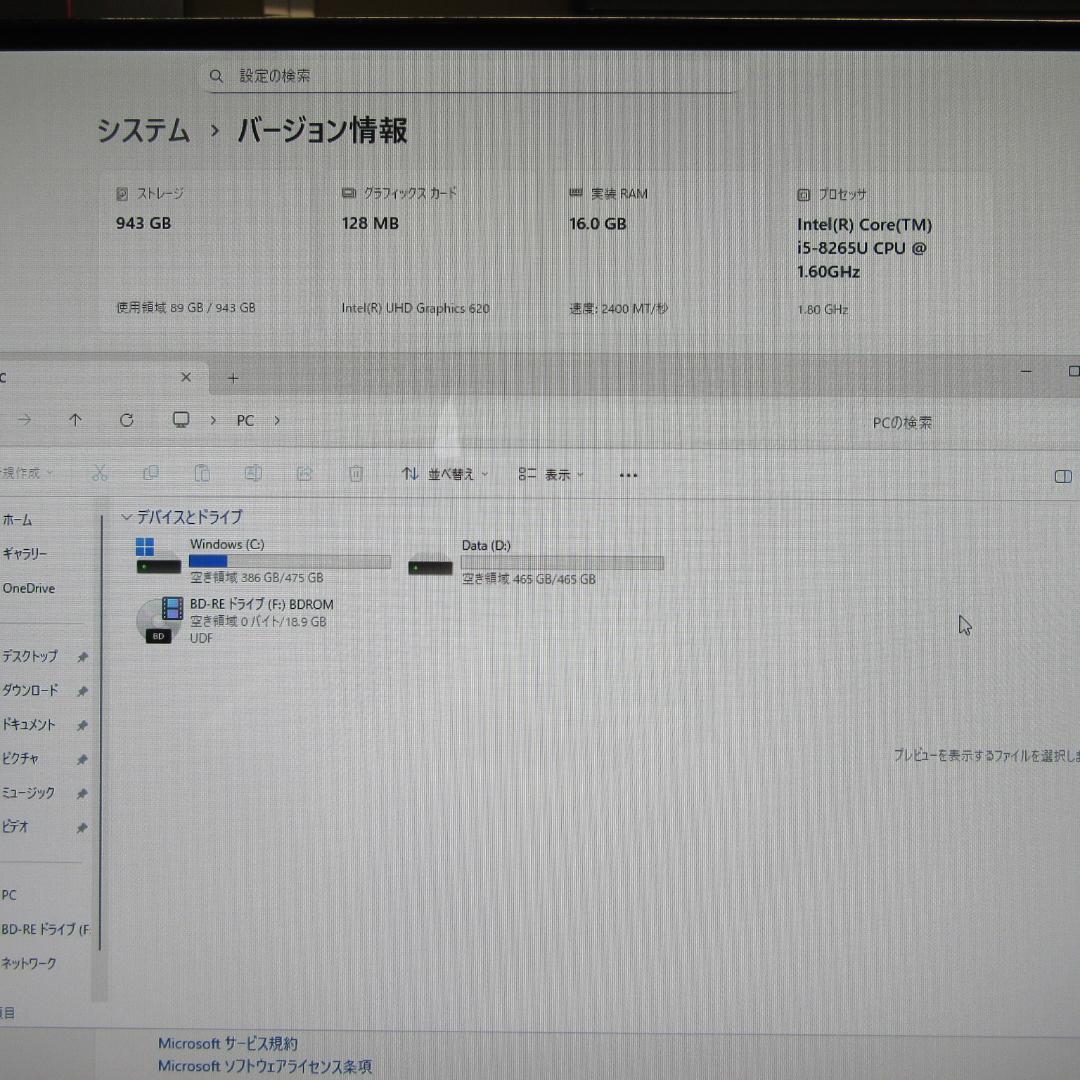The width and height of the screenshot is (1080, 1080).
Task: Select the Rename icon in the toolbar
Action: (253, 472)
